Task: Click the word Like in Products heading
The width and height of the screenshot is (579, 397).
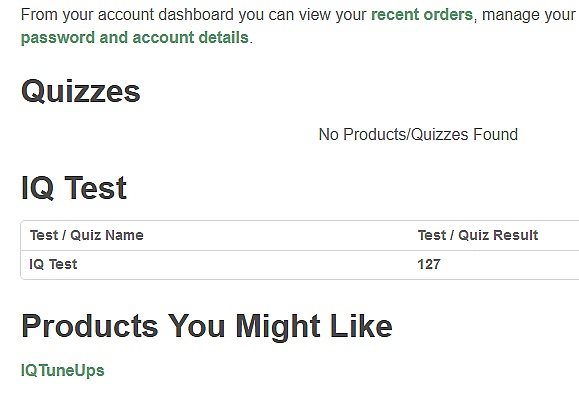Action: coord(361,326)
